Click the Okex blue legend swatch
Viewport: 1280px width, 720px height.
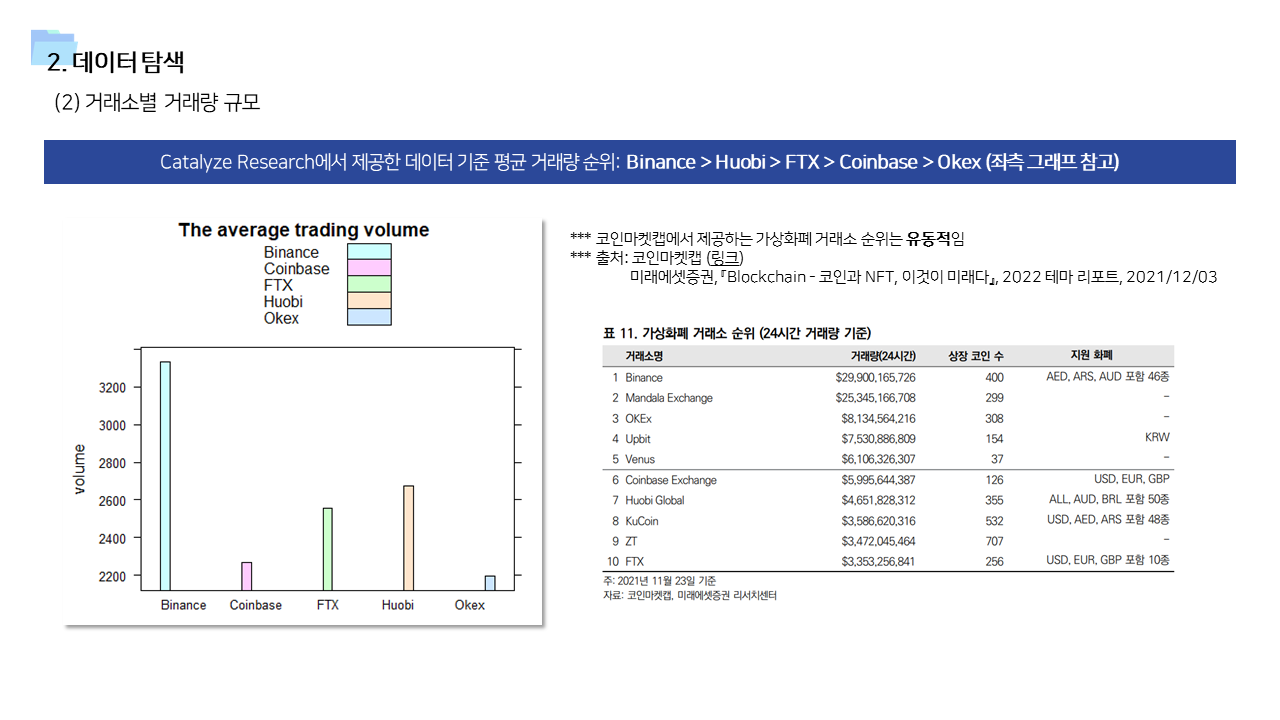point(369,317)
